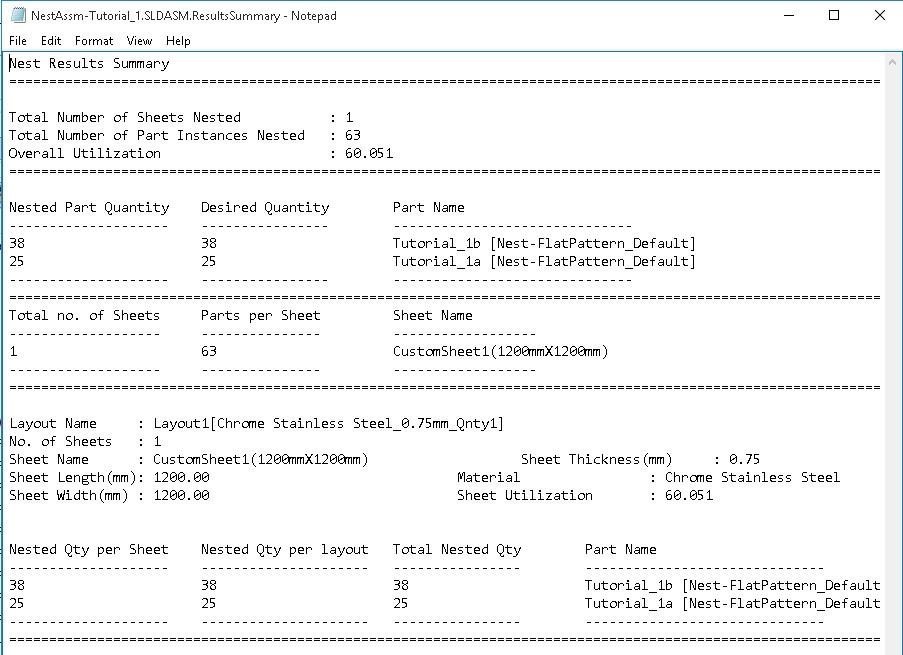Click the Sheet Thickness value 0.75
903x655 pixels.
[x=745, y=459]
